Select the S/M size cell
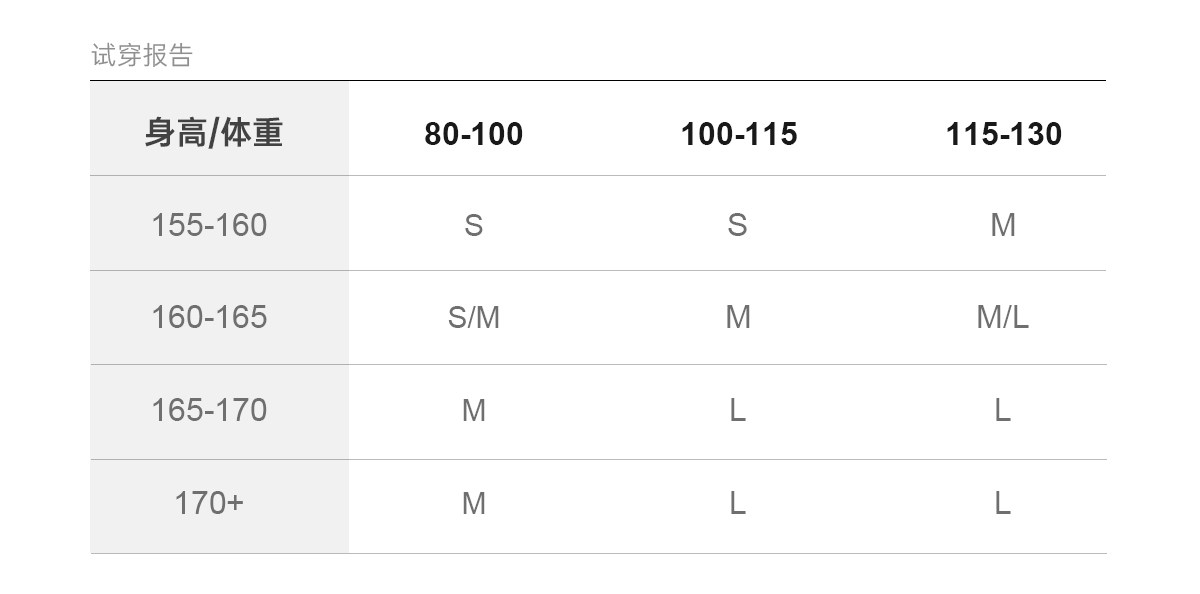 pyautogui.click(x=473, y=317)
